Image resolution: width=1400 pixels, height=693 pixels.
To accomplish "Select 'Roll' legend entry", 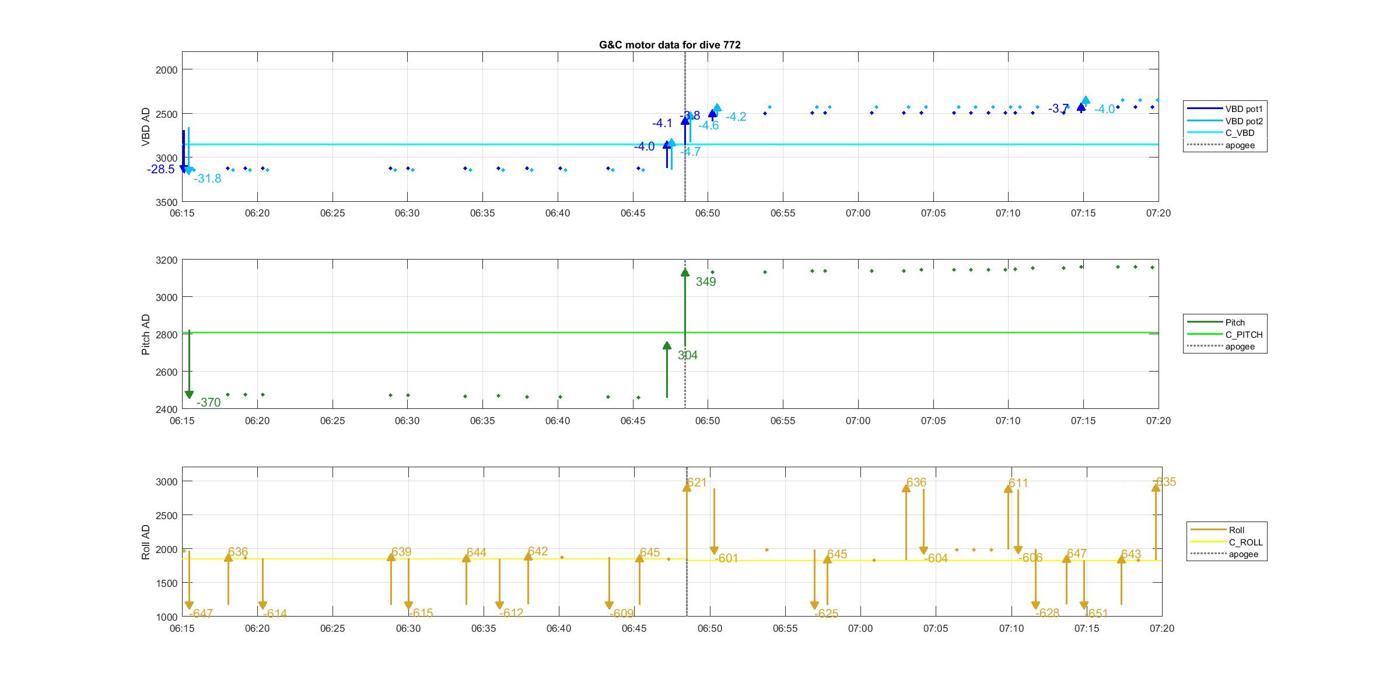I will 1237,529.
